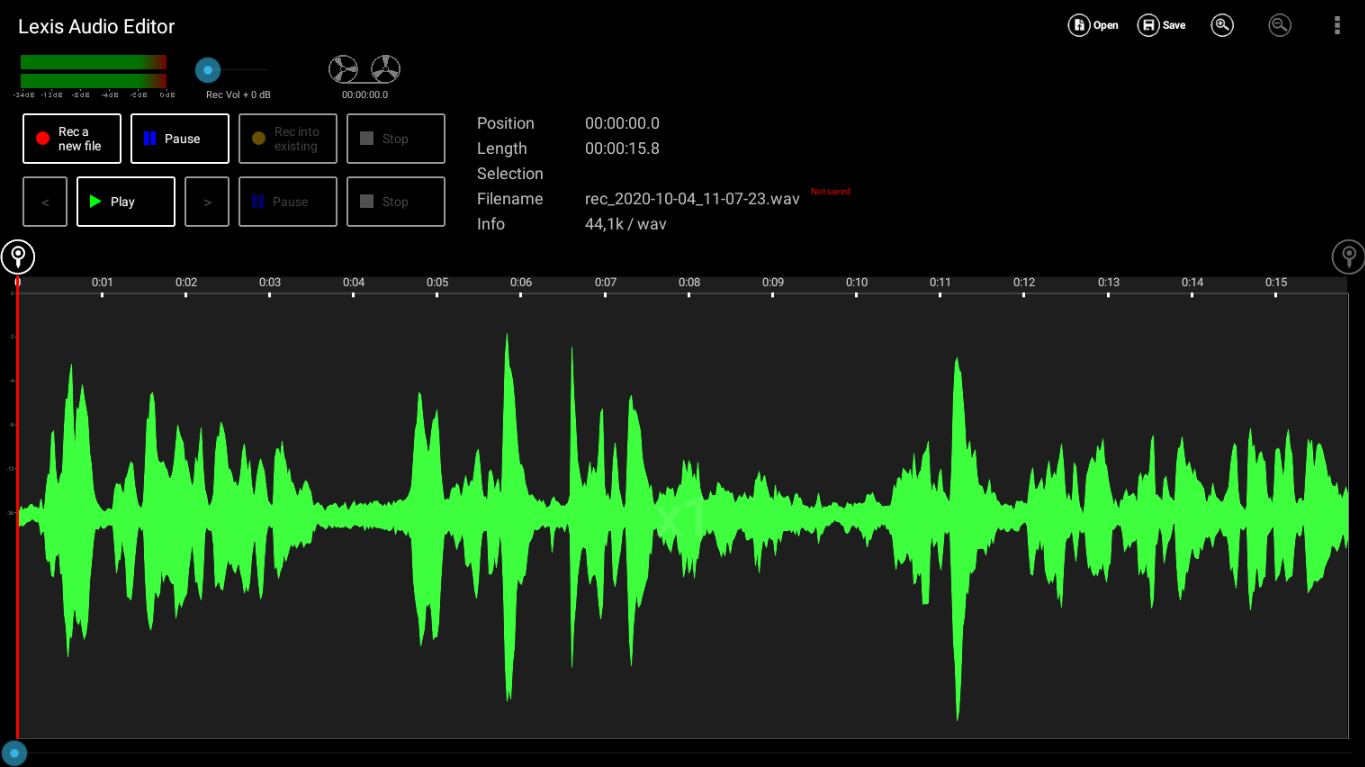Adjust the Rec Vol slider knob
The height and width of the screenshot is (767, 1365).
tap(208, 70)
